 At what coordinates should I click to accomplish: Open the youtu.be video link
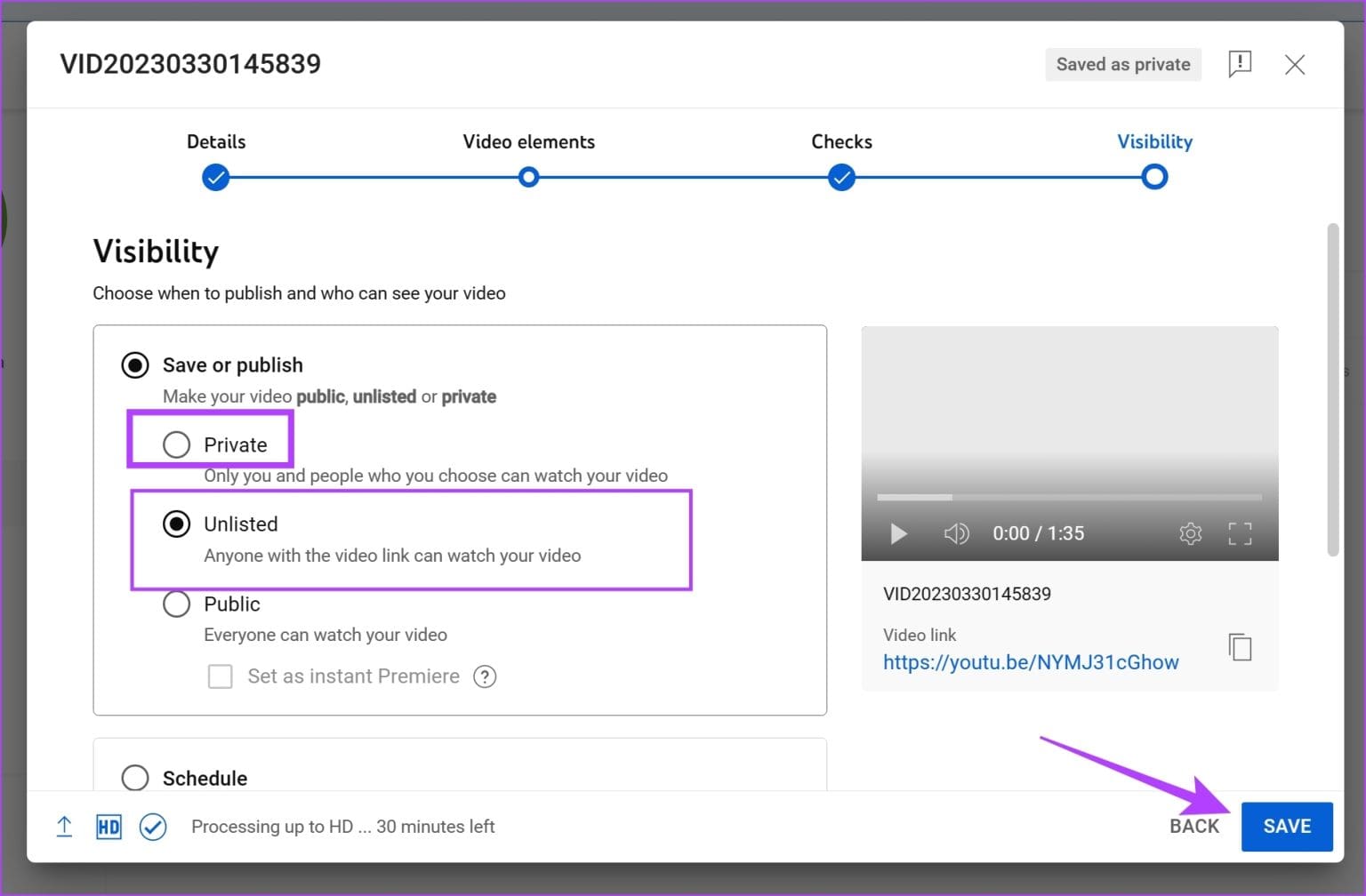[1031, 662]
